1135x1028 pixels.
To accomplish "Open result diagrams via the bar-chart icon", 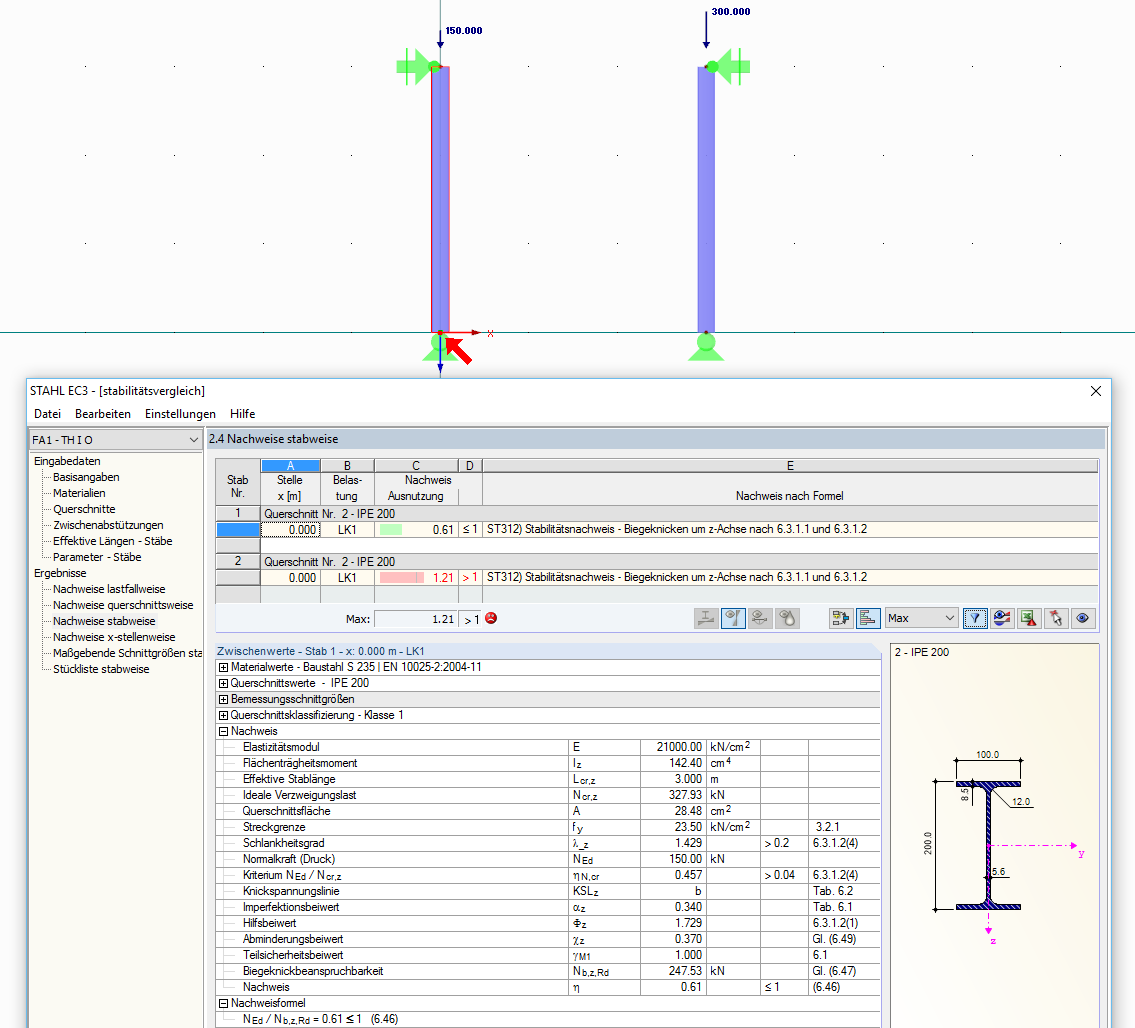I will click(x=866, y=618).
